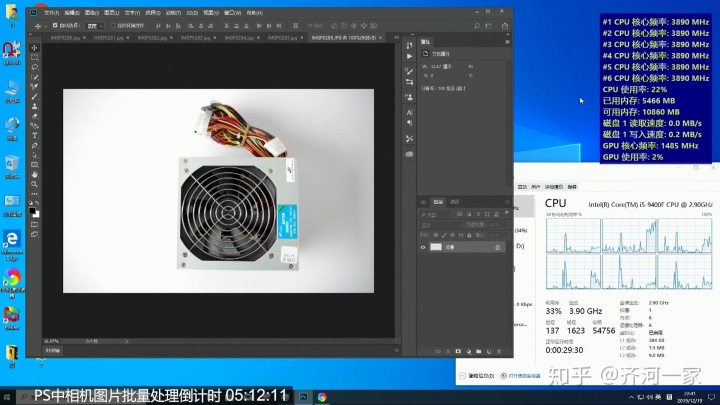Open the workspace switcher in options bar
The image size is (720, 405).
coord(489,26)
